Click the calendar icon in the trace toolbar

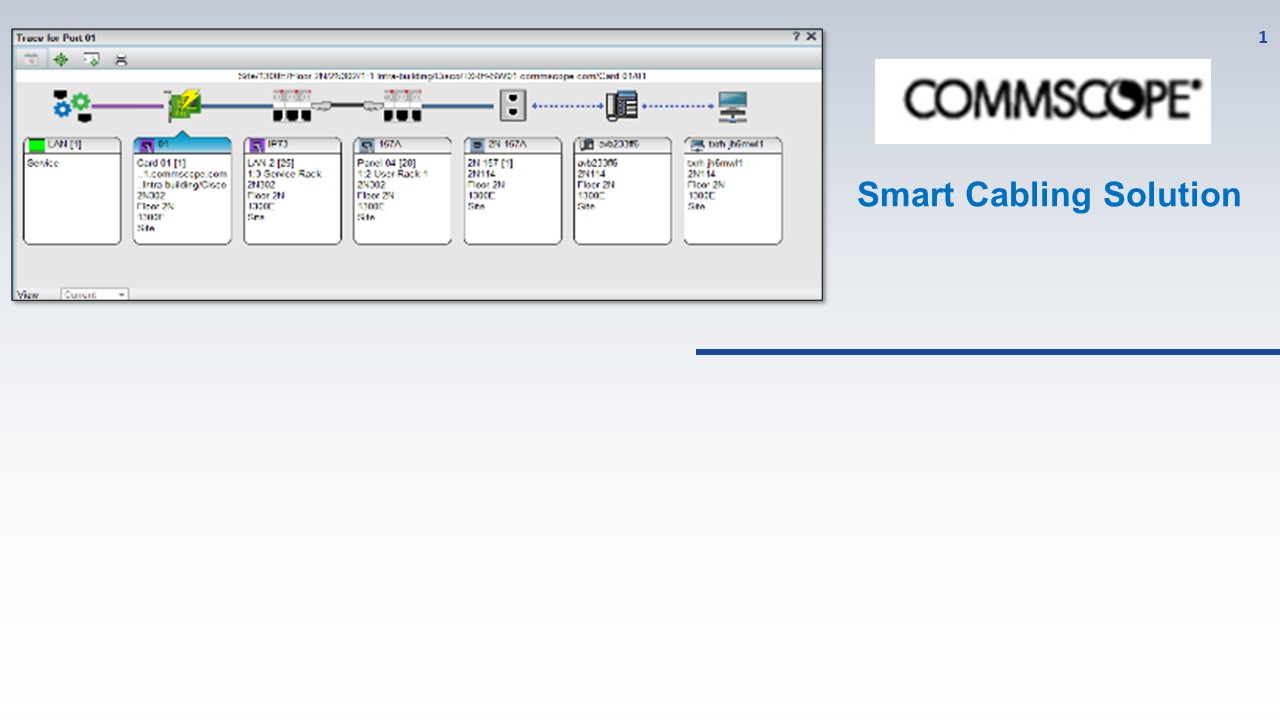(x=31, y=59)
